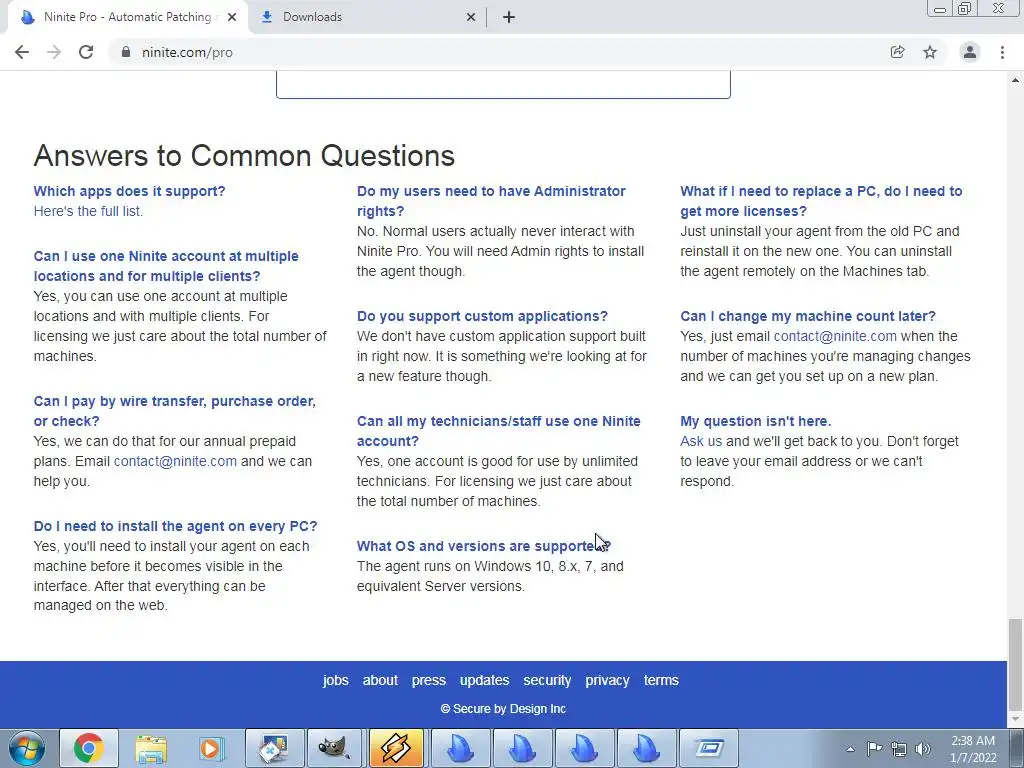Share this page icon in address bar
This screenshot has height=768, width=1024.
897,52
